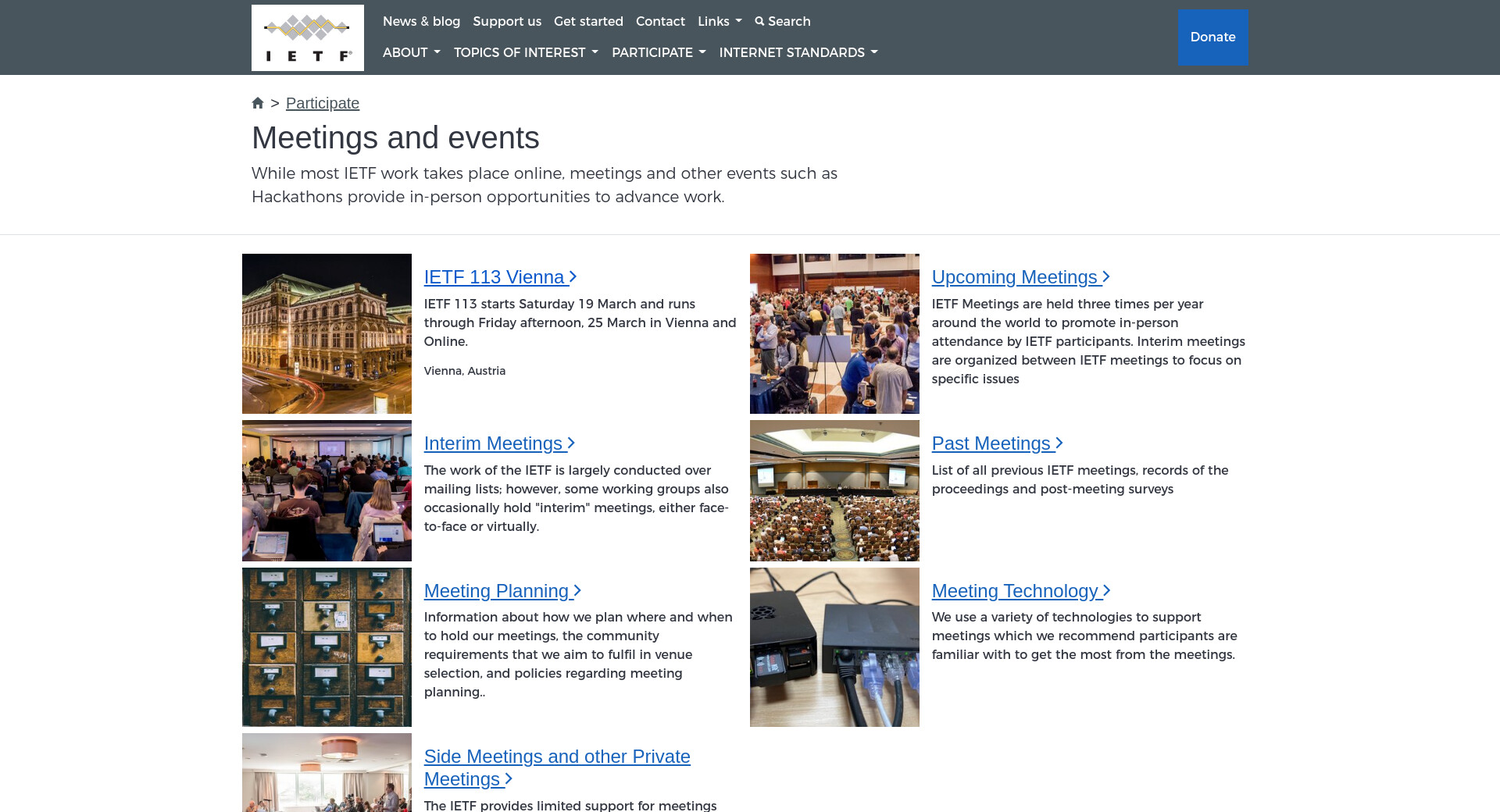Viewport: 1500px width, 812px height.
Task: Click the Side Meetings room photo
Action: tap(327, 772)
